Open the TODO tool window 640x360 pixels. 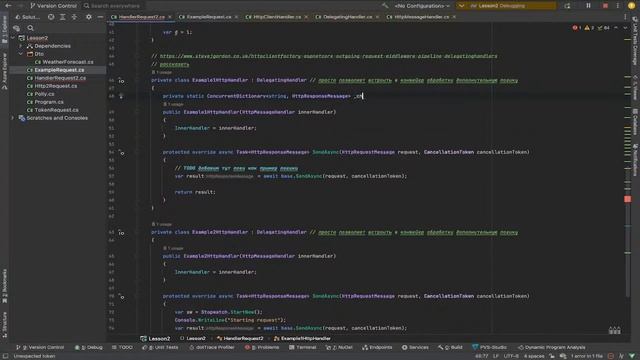point(122,347)
